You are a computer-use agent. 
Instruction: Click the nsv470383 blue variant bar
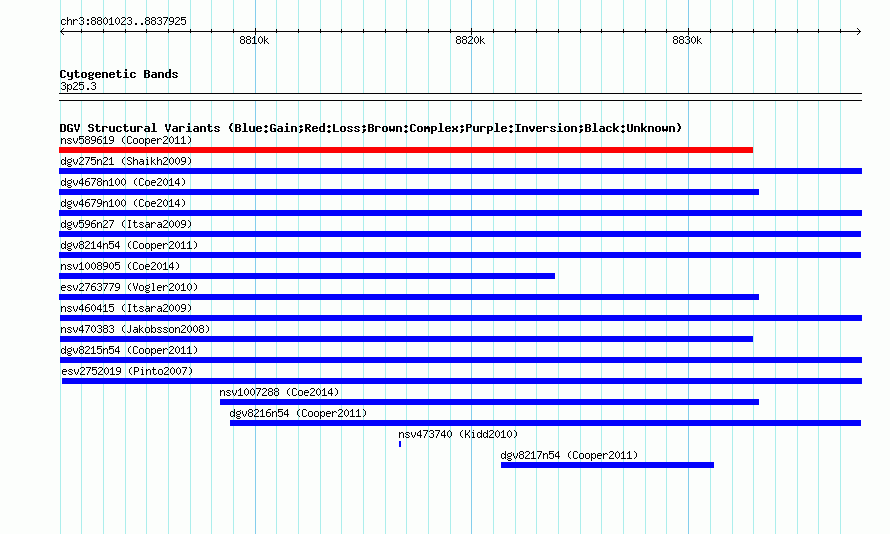[406, 339]
